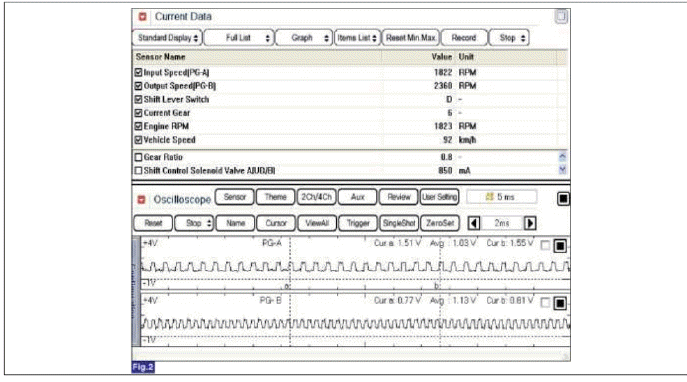Uncheck Input Speed[PG-A] checkbox
Image resolution: width=687 pixels, height=382 pixels.
(138, 72)
